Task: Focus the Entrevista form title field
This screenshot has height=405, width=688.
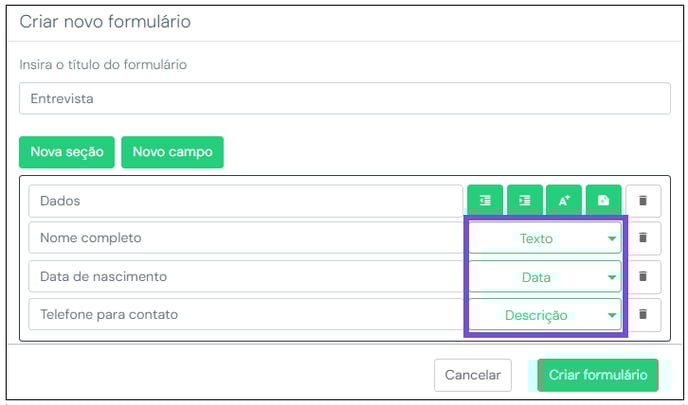Action: click(x=344, y=98)
